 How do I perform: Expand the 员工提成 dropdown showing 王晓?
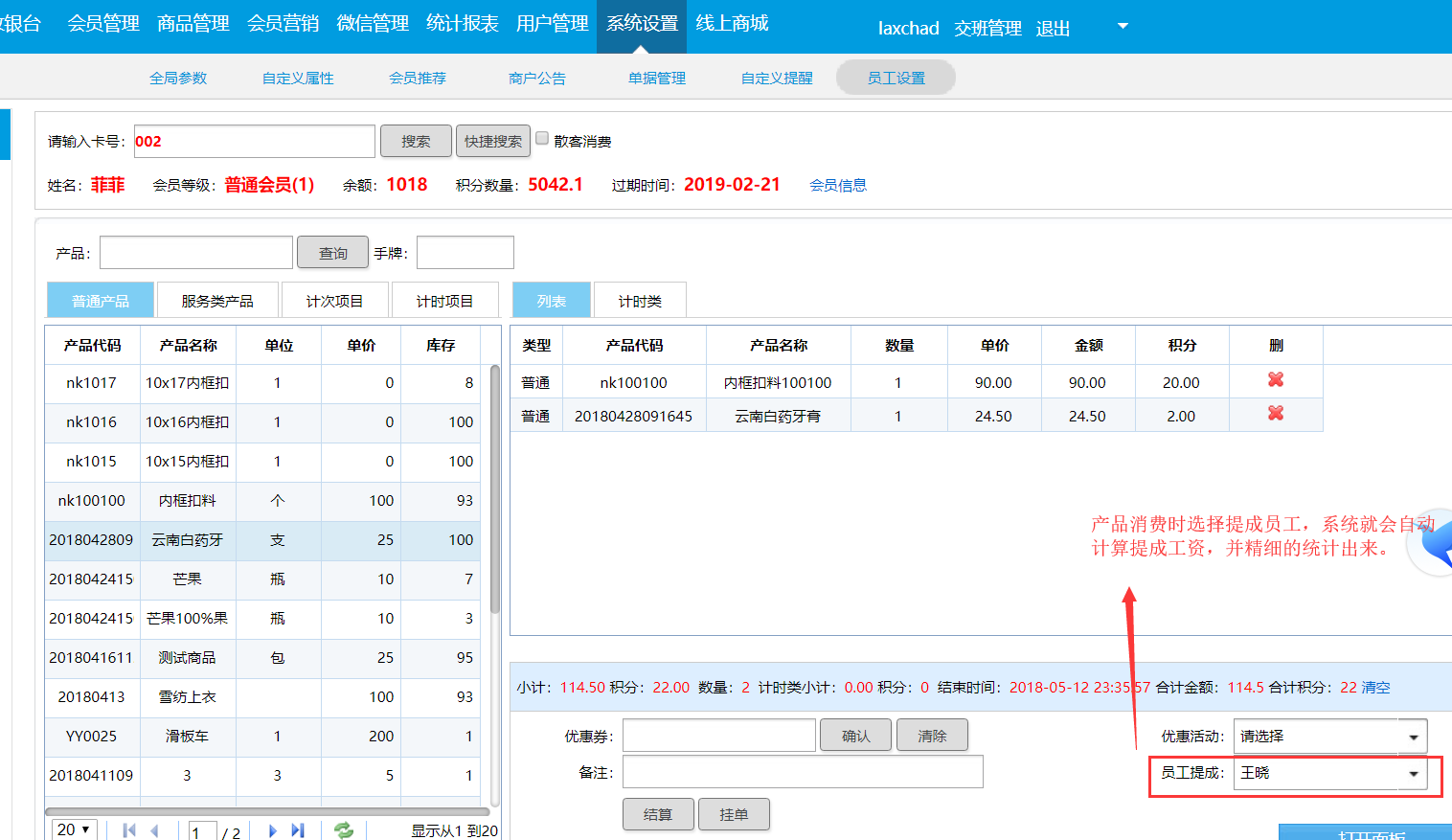tap(1413, 773)
